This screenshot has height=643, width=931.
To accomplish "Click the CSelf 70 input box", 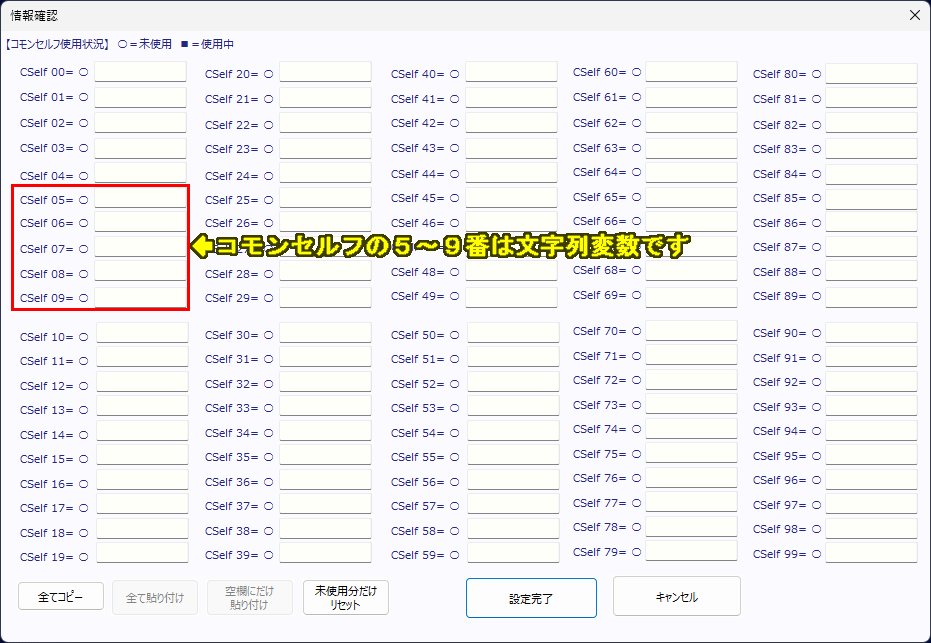I will [x=691, y=331].
